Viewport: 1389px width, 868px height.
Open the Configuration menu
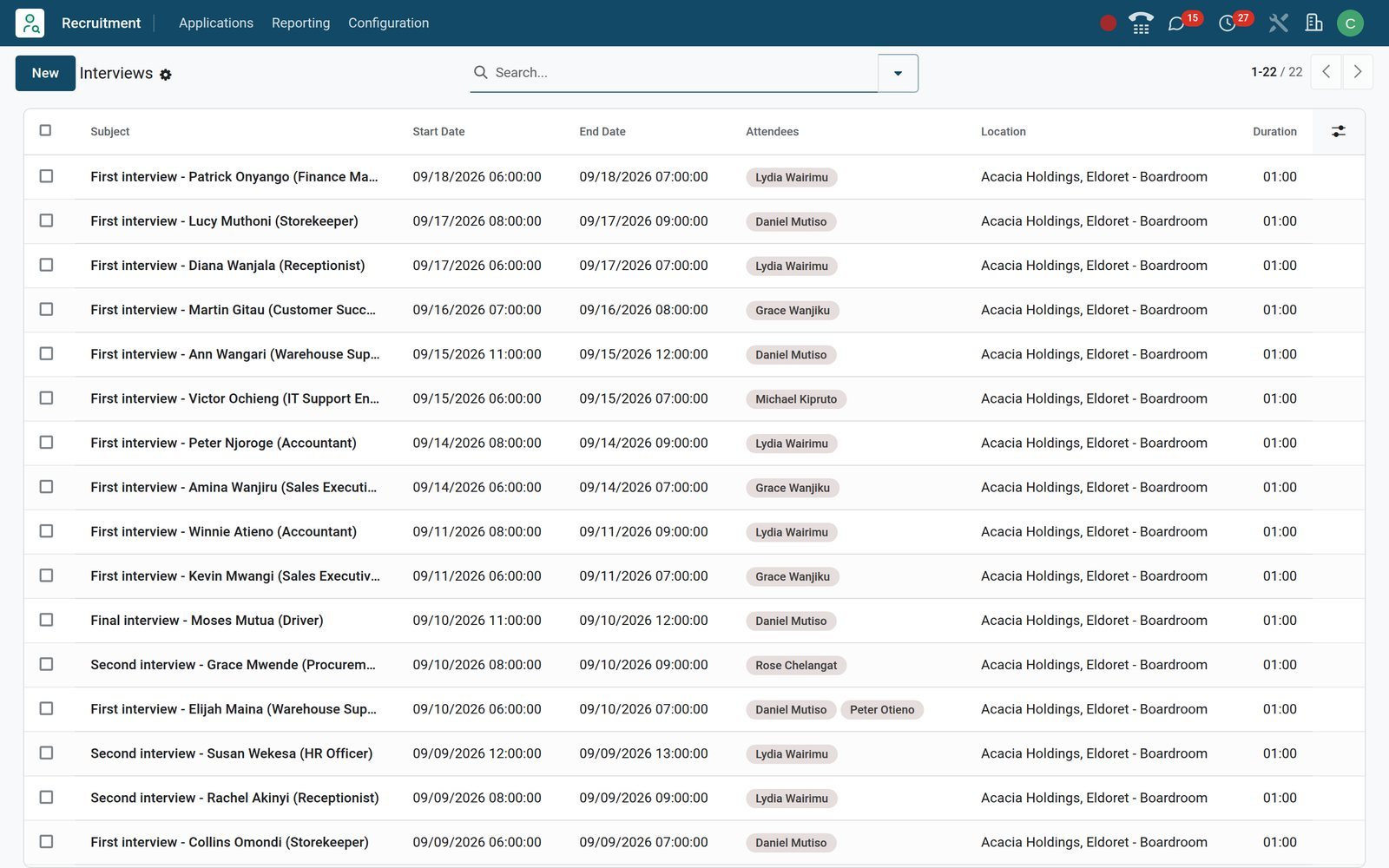tap(388, 23)
